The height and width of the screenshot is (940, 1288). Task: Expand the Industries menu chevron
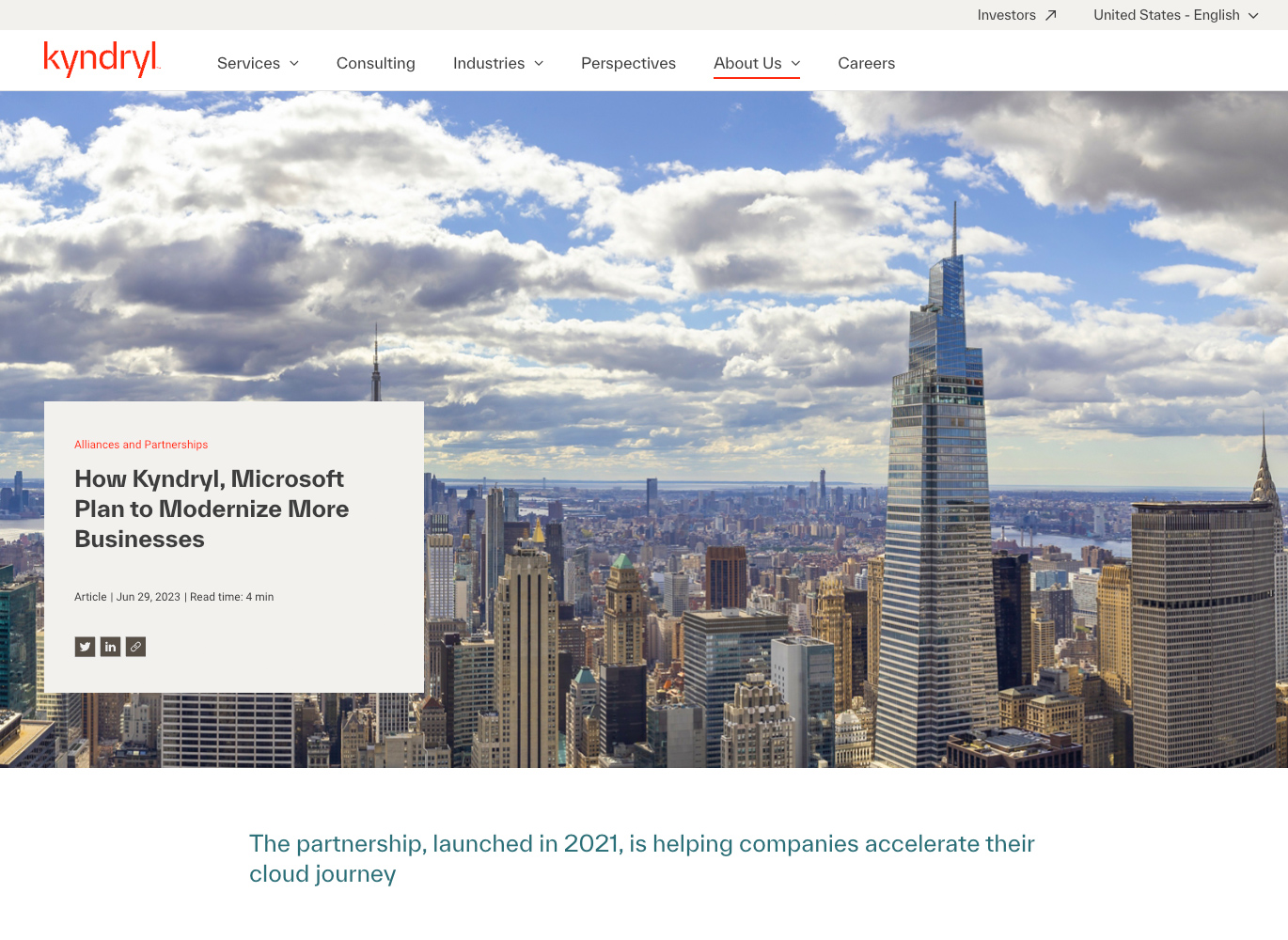tap(539, 63)
